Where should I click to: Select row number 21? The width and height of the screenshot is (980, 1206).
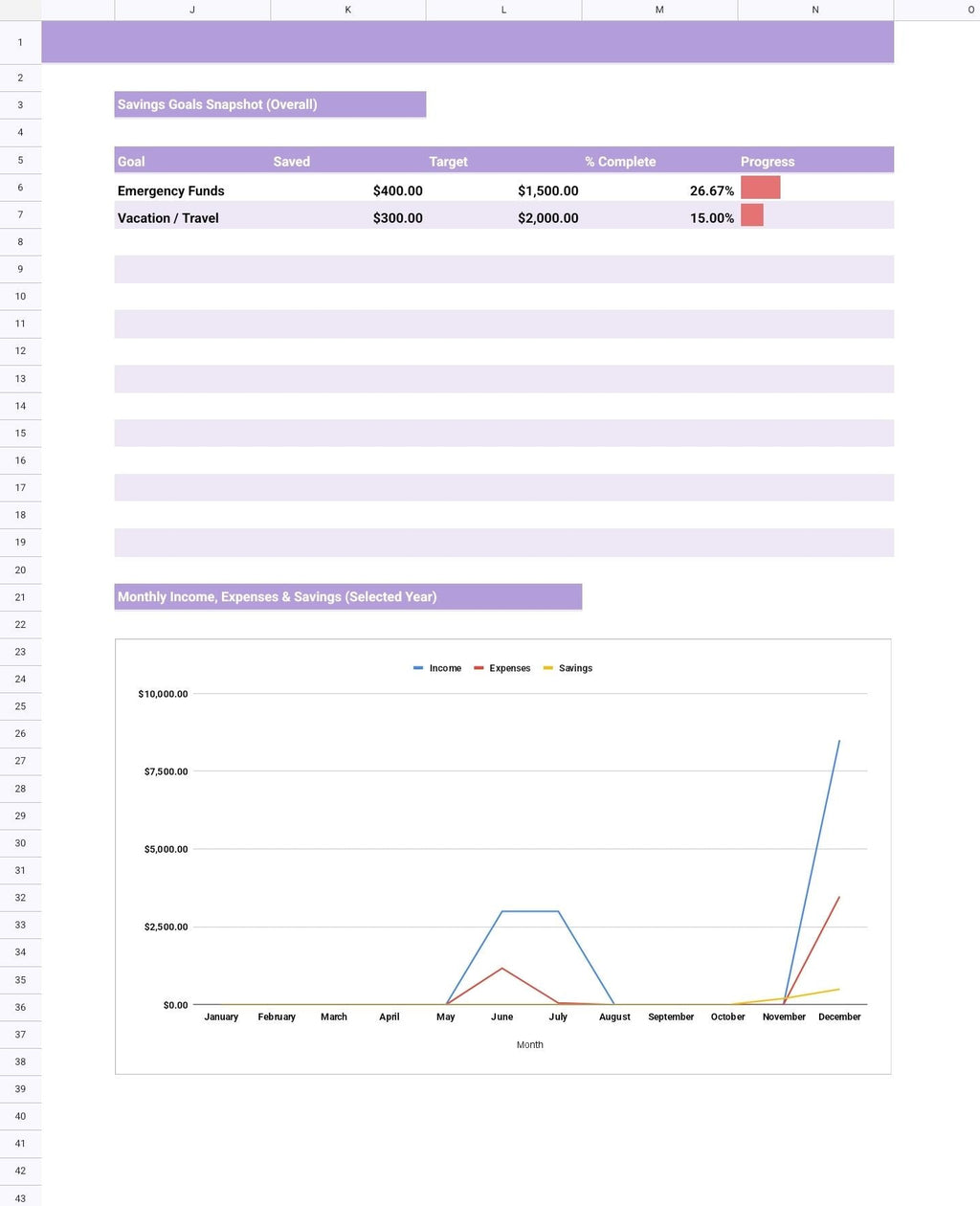[19, 596]
